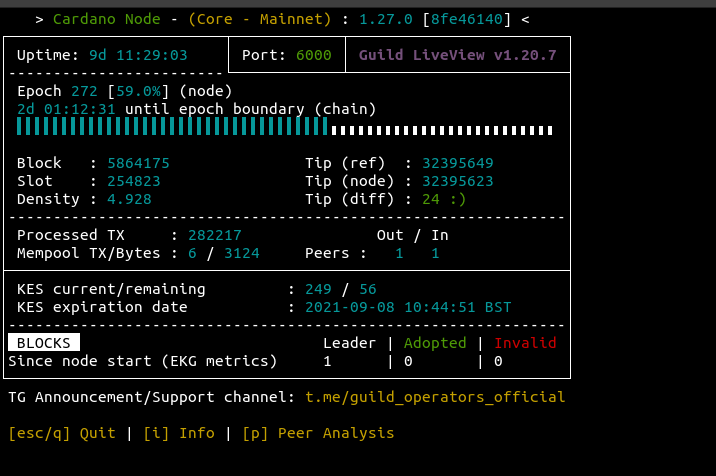
Task: Click the Leader column header
Action: pos(349,343)
